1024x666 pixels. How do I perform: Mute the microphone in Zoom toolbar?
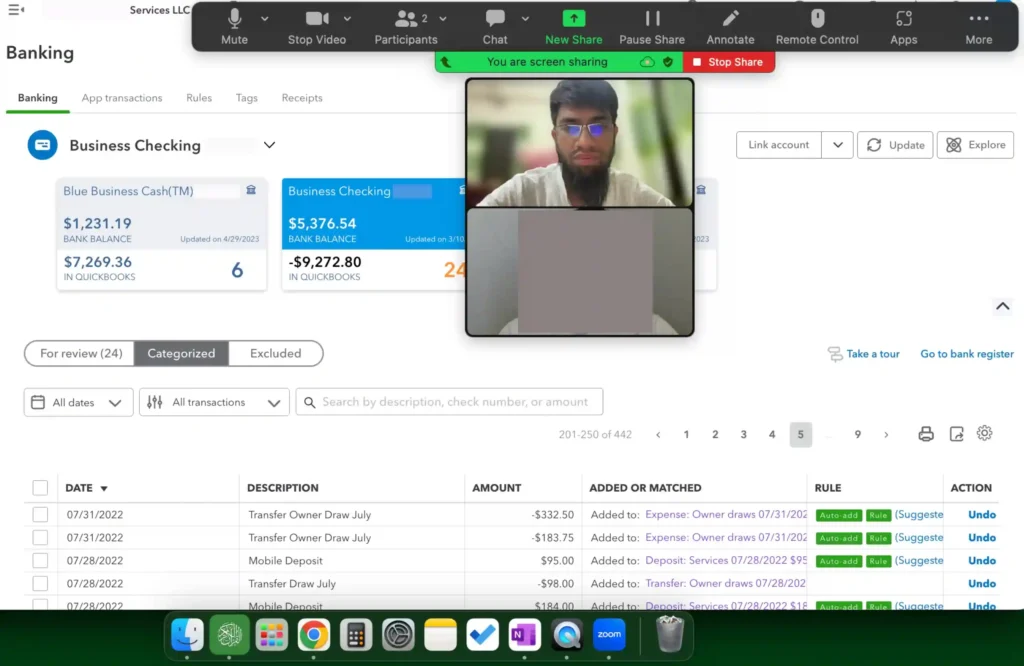click(x=234, y=27)
